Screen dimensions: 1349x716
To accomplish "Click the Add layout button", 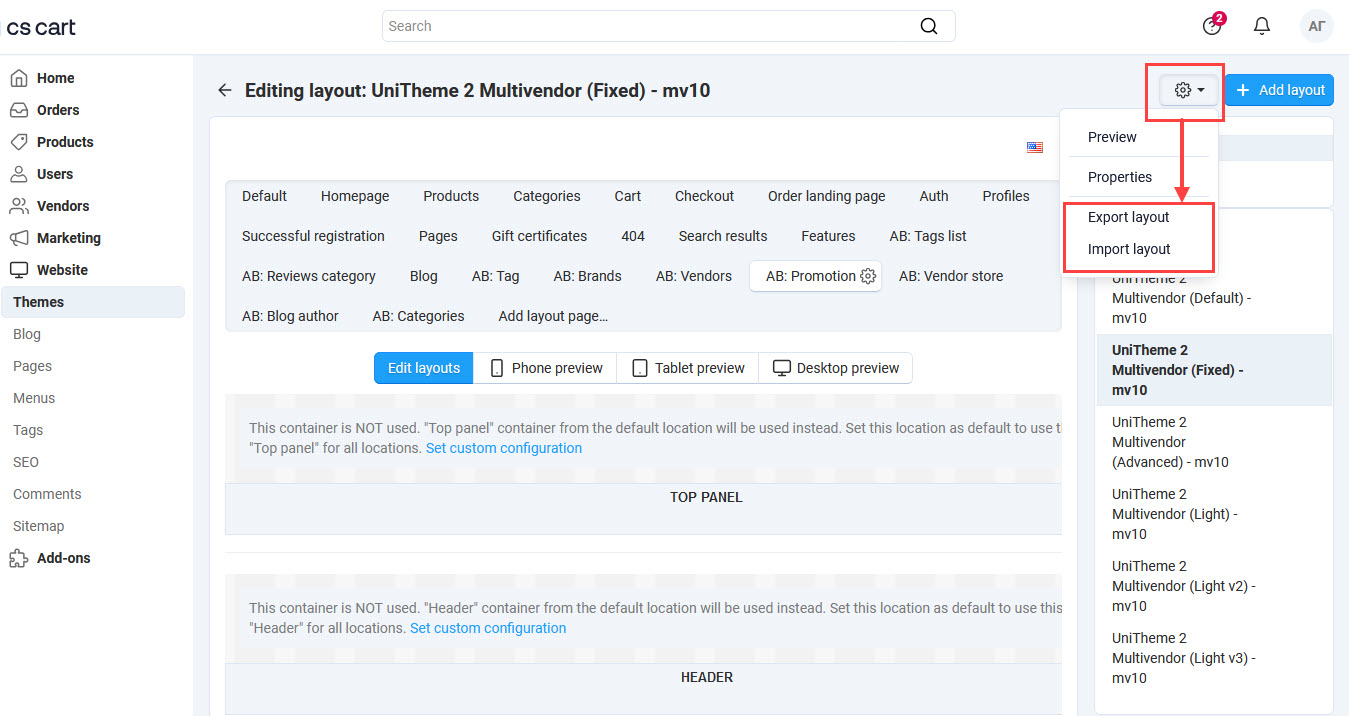I will [x=1279, y=89].
